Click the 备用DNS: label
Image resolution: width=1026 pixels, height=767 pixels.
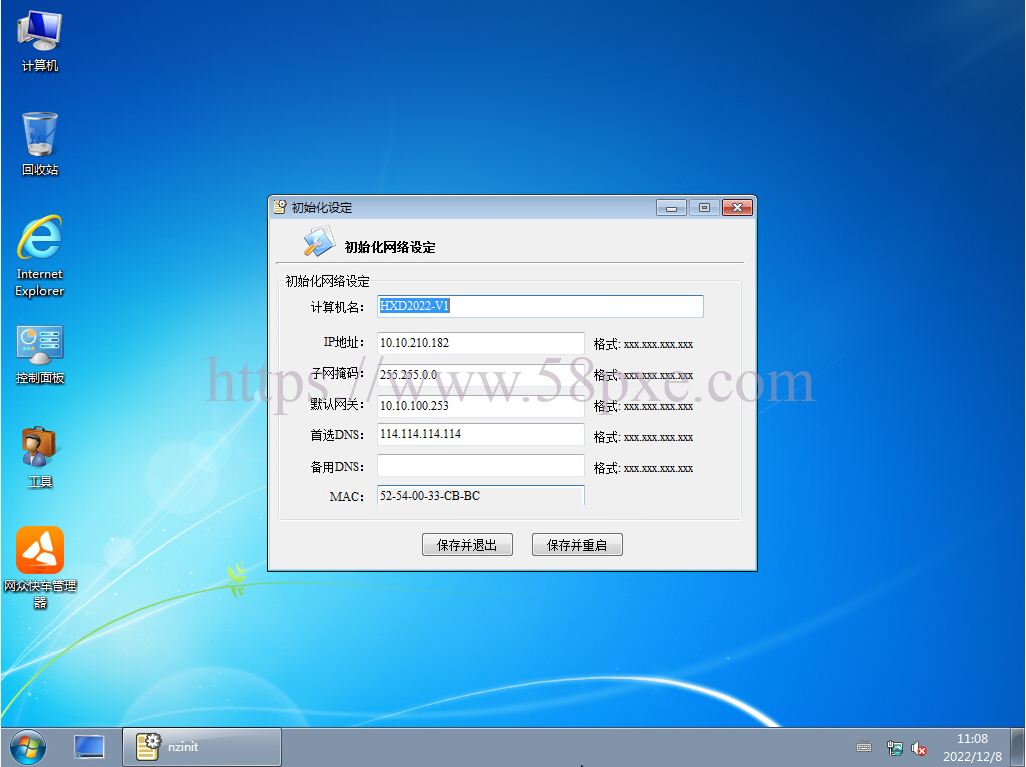pos(337,467)
